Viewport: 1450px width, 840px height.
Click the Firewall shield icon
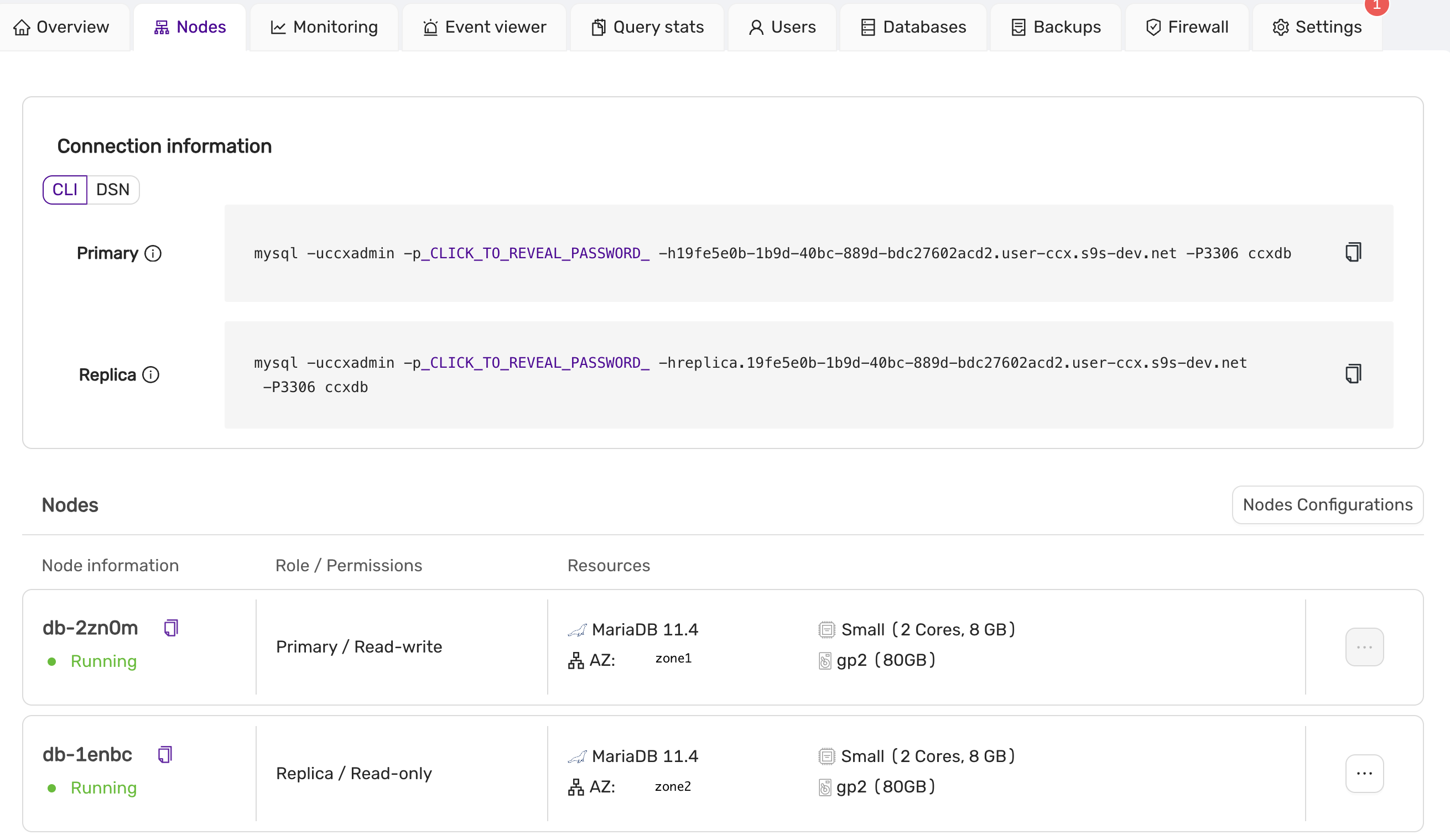1153,27
